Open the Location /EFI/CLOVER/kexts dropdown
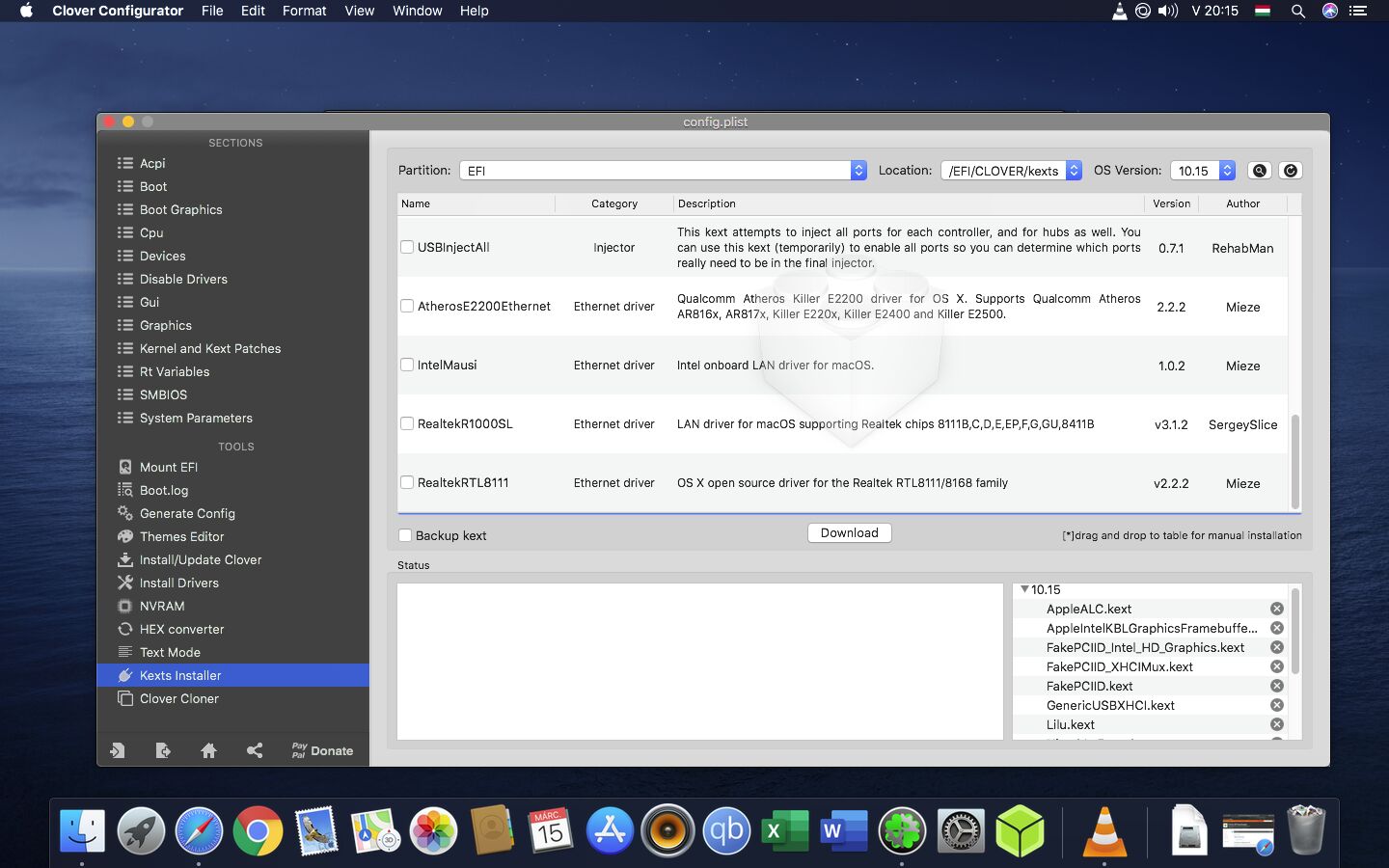The width and height of the screenshot is (1389, 868). click(1011, 170)
